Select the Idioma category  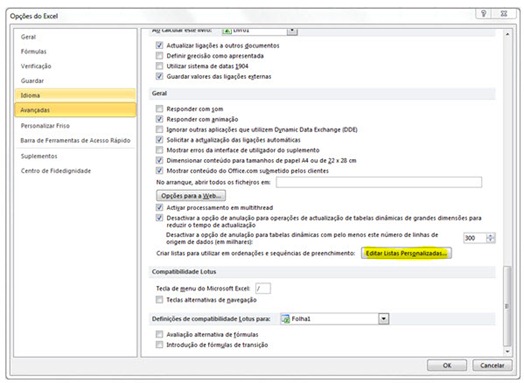75,95
